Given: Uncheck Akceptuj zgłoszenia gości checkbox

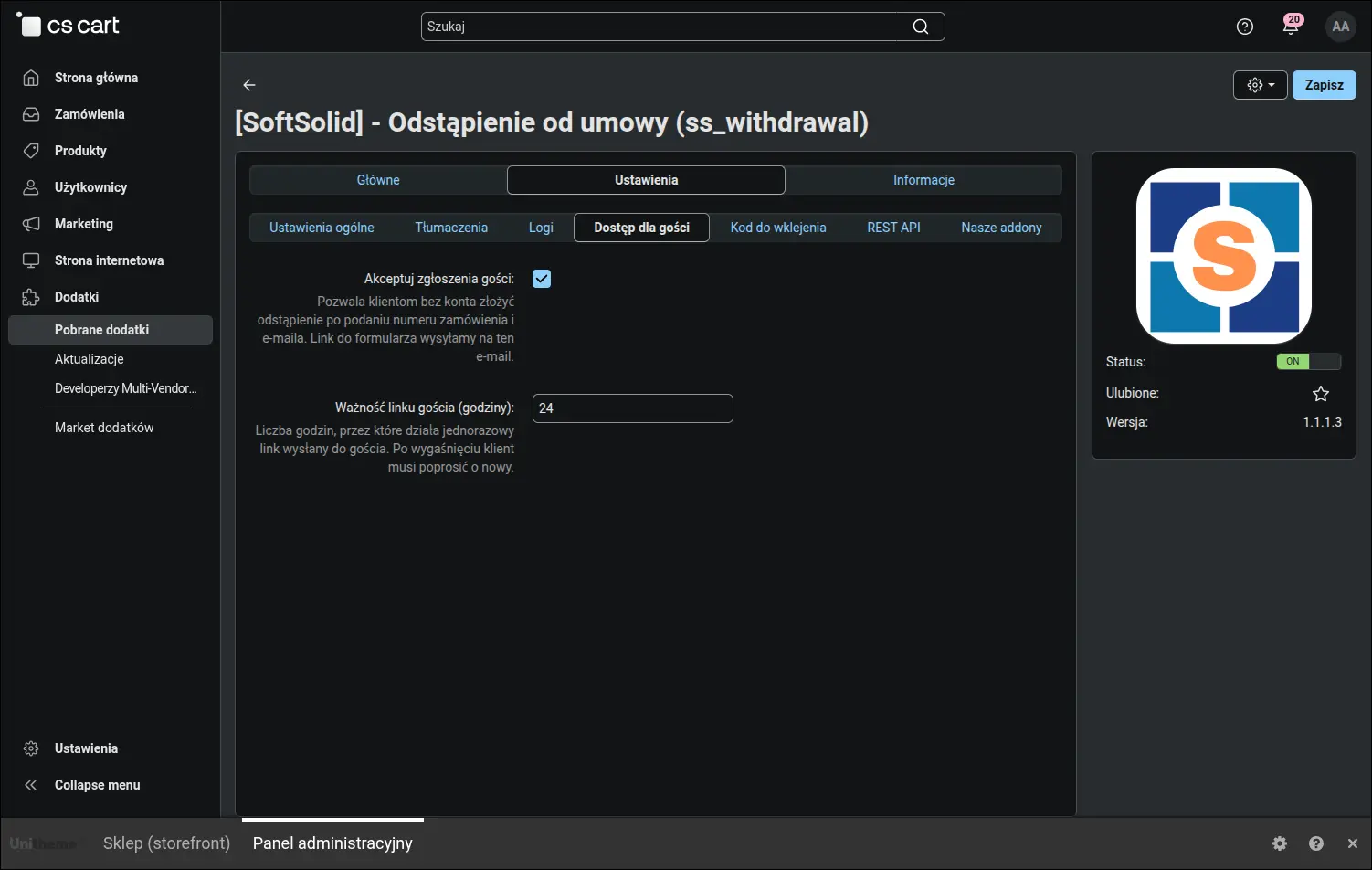Looking at the screenshot, I should (542, 279).
